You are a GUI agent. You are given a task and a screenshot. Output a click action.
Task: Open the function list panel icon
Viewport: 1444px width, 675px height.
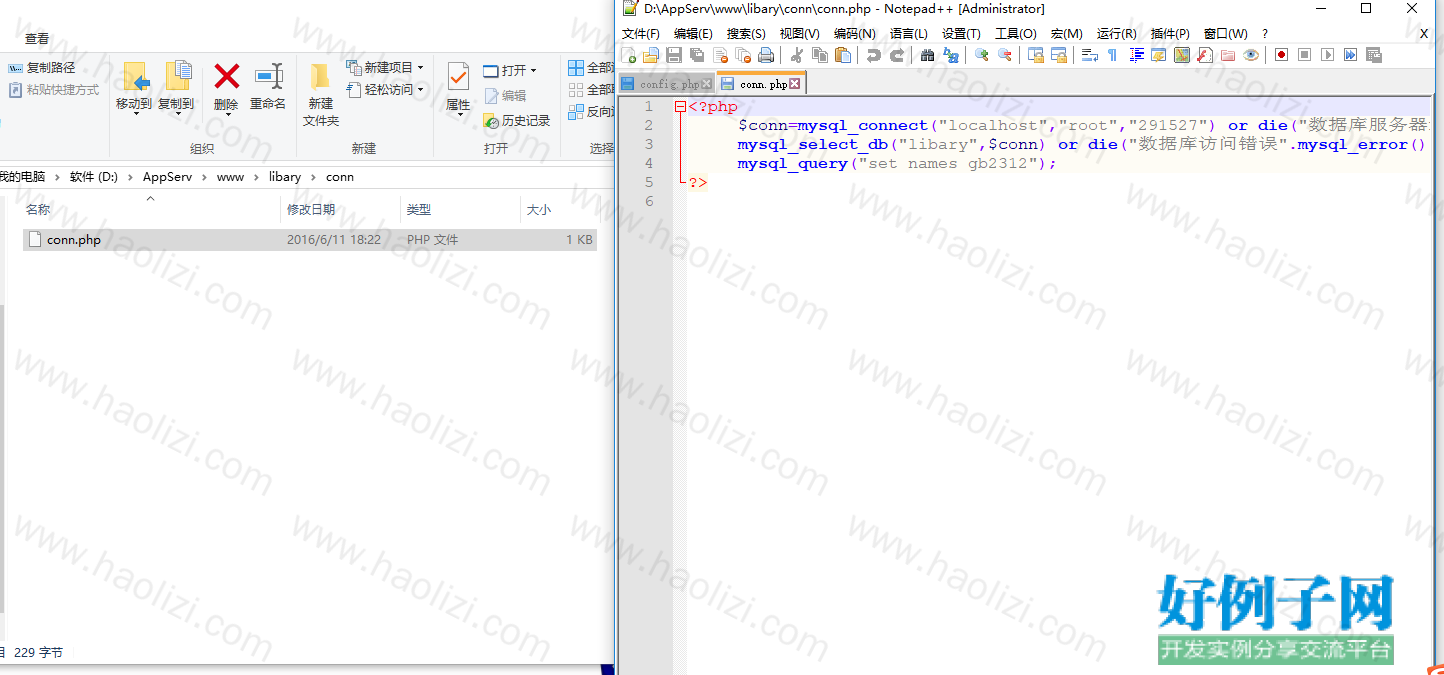1205,55
